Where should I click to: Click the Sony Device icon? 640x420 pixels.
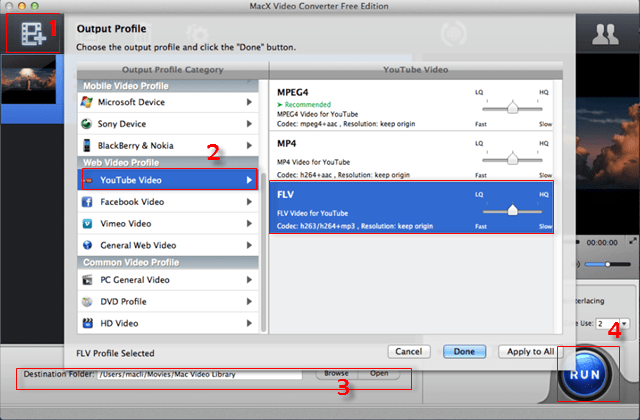click(x=86, y=124)
